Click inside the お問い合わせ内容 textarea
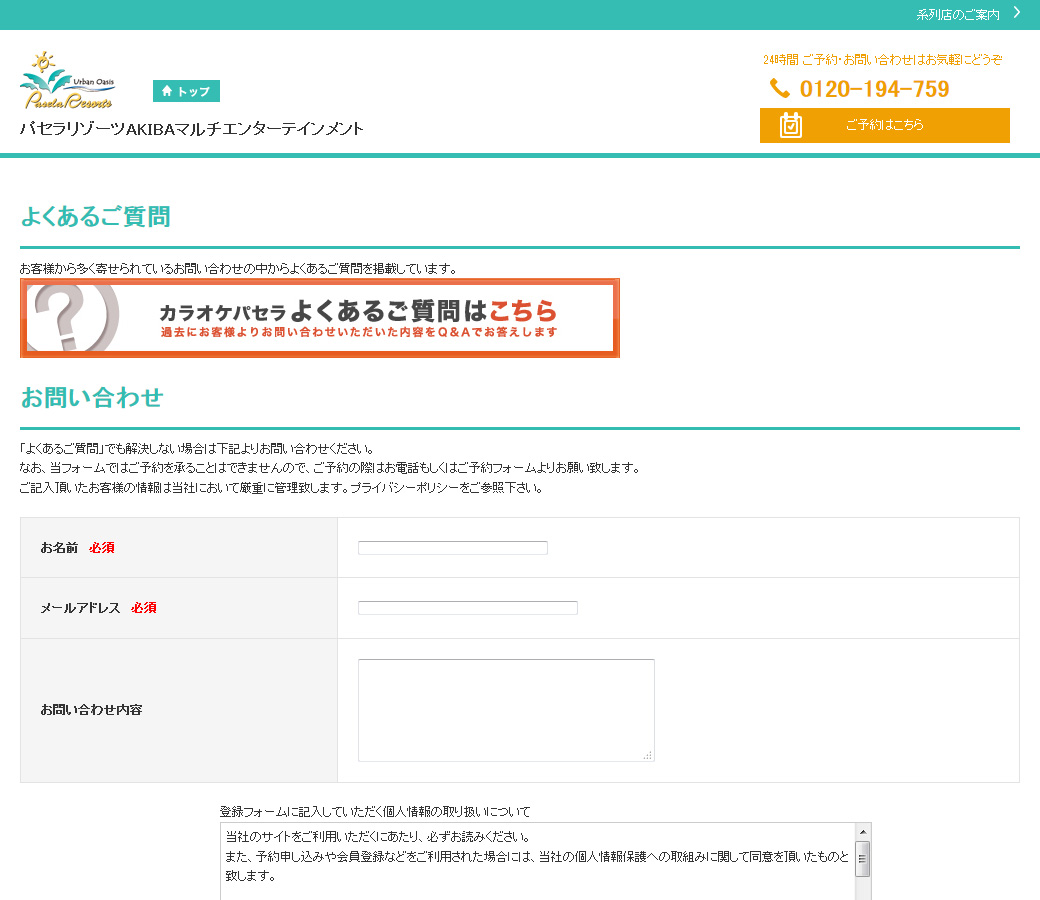 505,709
